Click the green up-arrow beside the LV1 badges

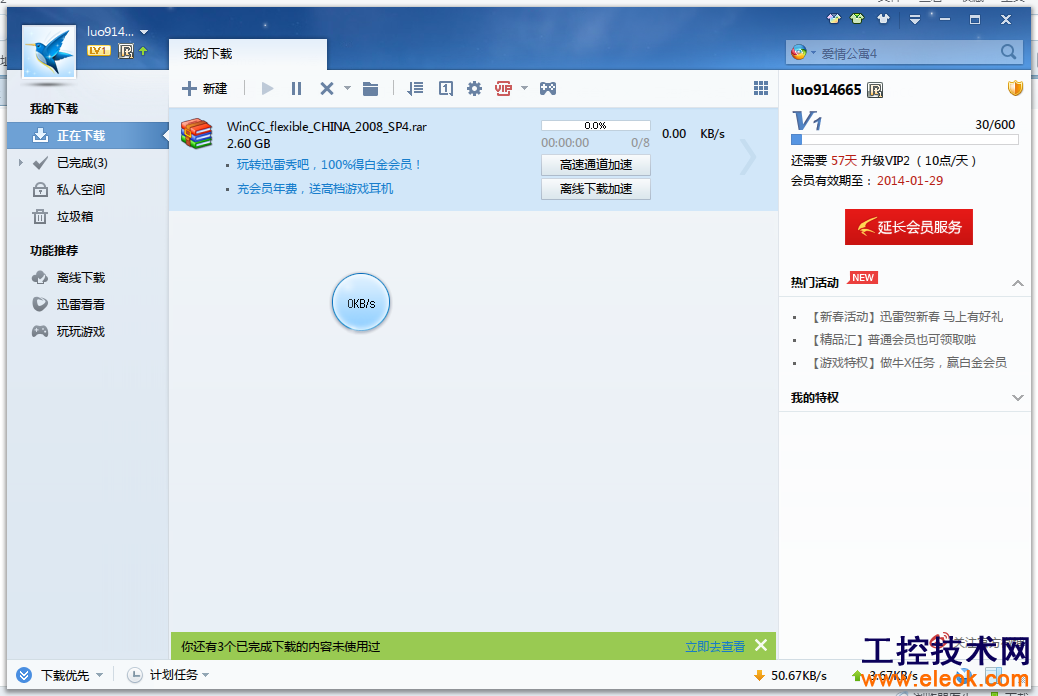tap(143, 51)
